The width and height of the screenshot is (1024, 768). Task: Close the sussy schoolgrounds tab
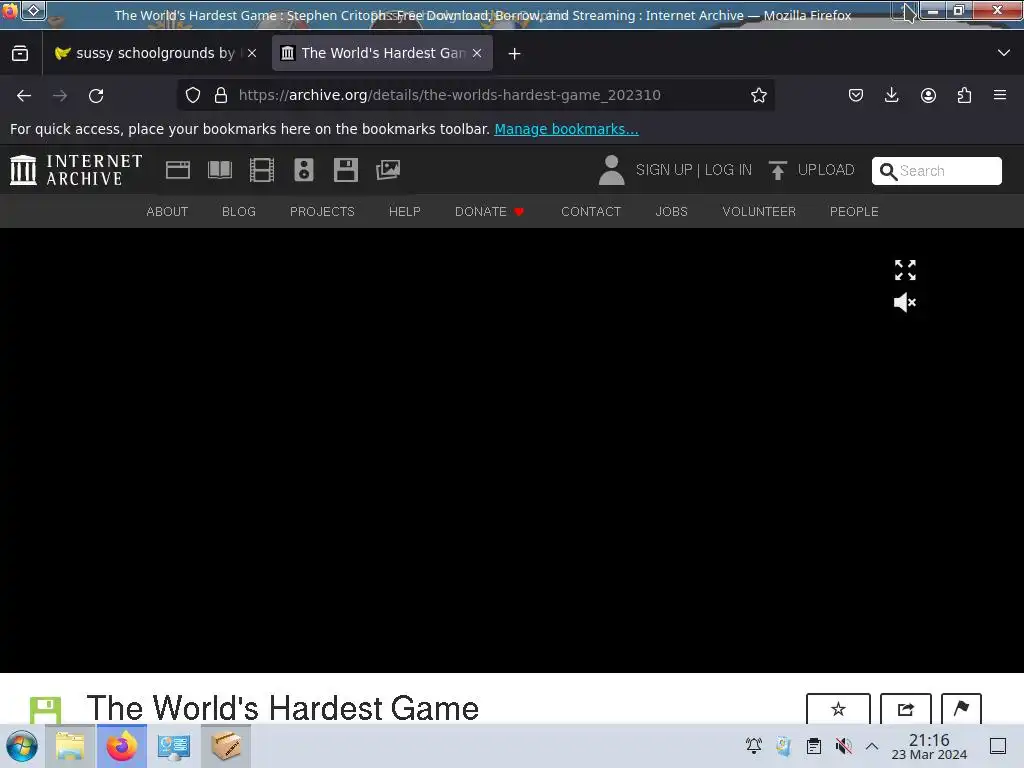point(252,53)
